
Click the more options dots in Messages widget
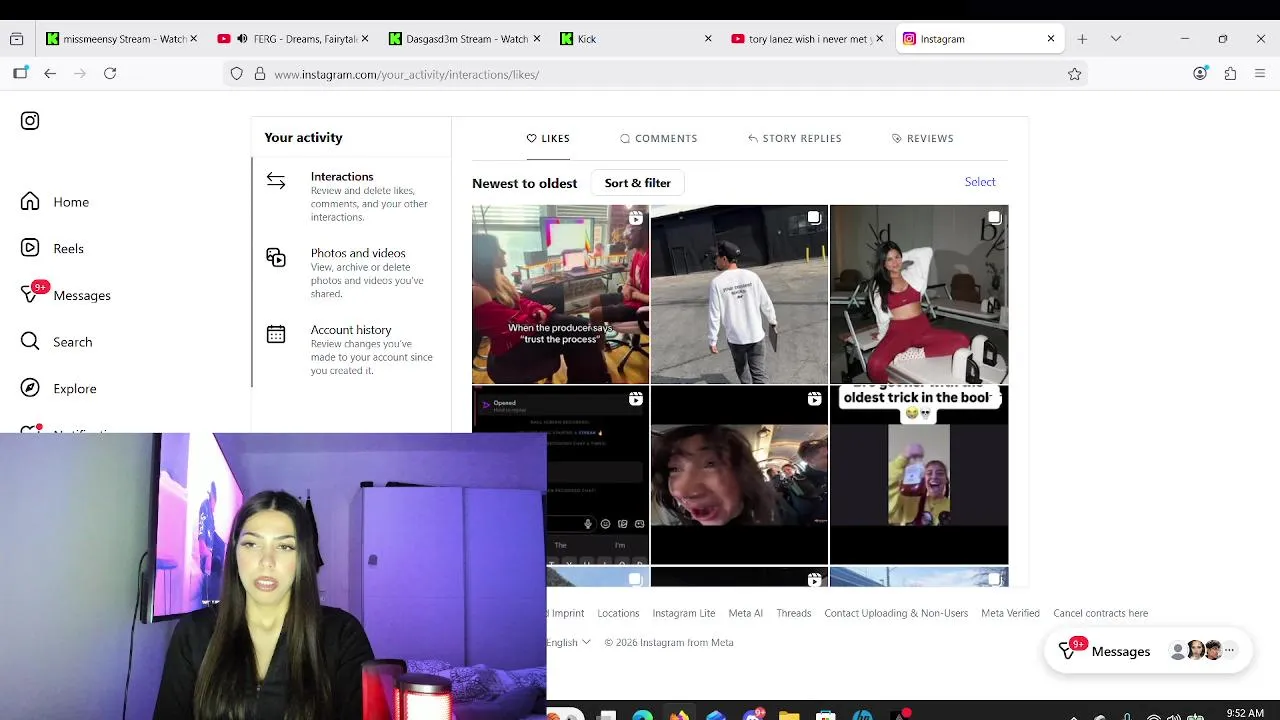point(1230,651)
